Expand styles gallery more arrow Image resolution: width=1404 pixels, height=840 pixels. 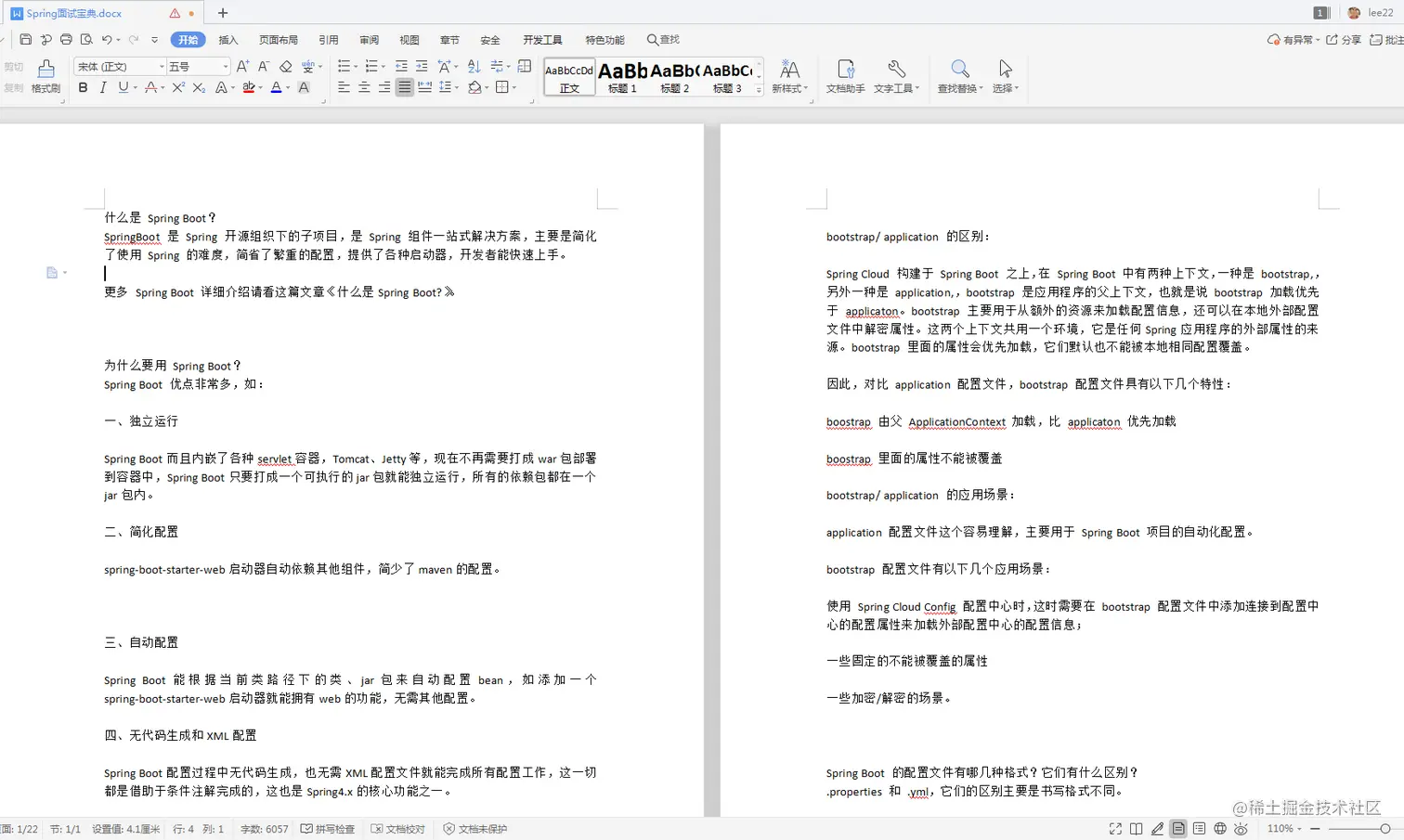pyautogui.click(x=760, y=89)
